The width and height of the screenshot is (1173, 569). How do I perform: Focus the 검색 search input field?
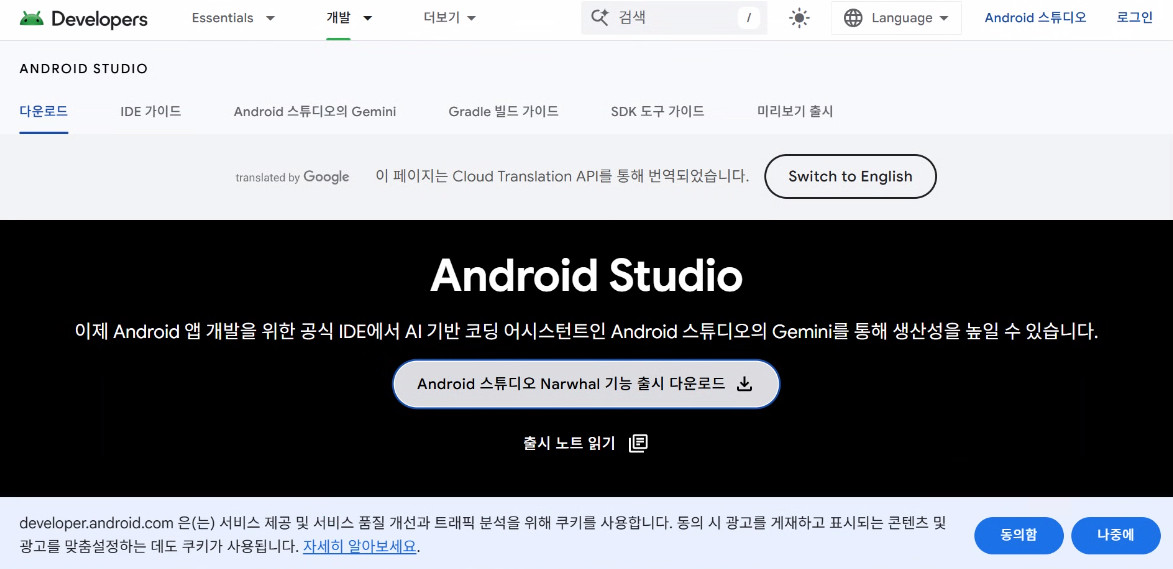(x=674, y=18)
